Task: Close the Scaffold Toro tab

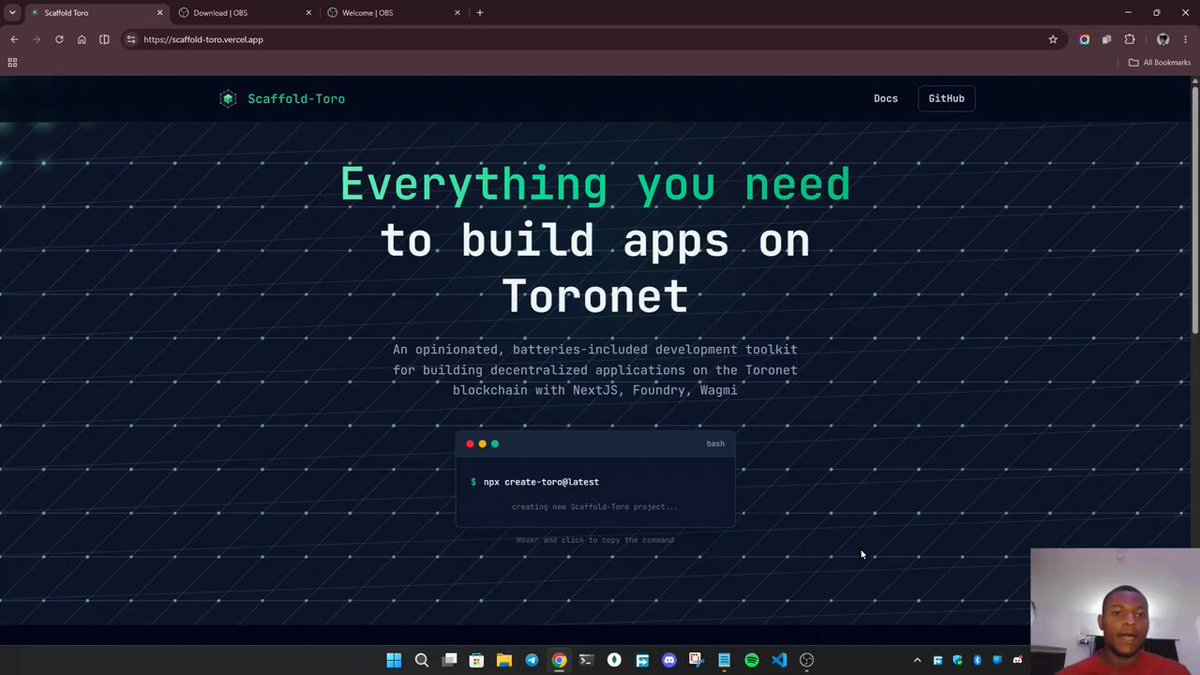Action: coord(159,13)
